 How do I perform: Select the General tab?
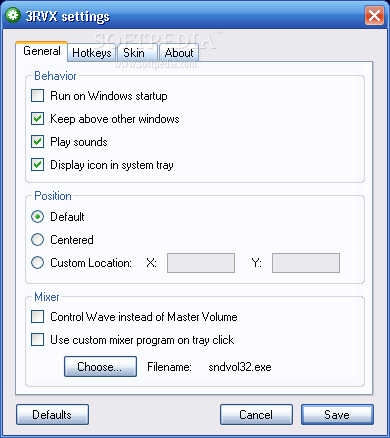click(x=42, y=51)
